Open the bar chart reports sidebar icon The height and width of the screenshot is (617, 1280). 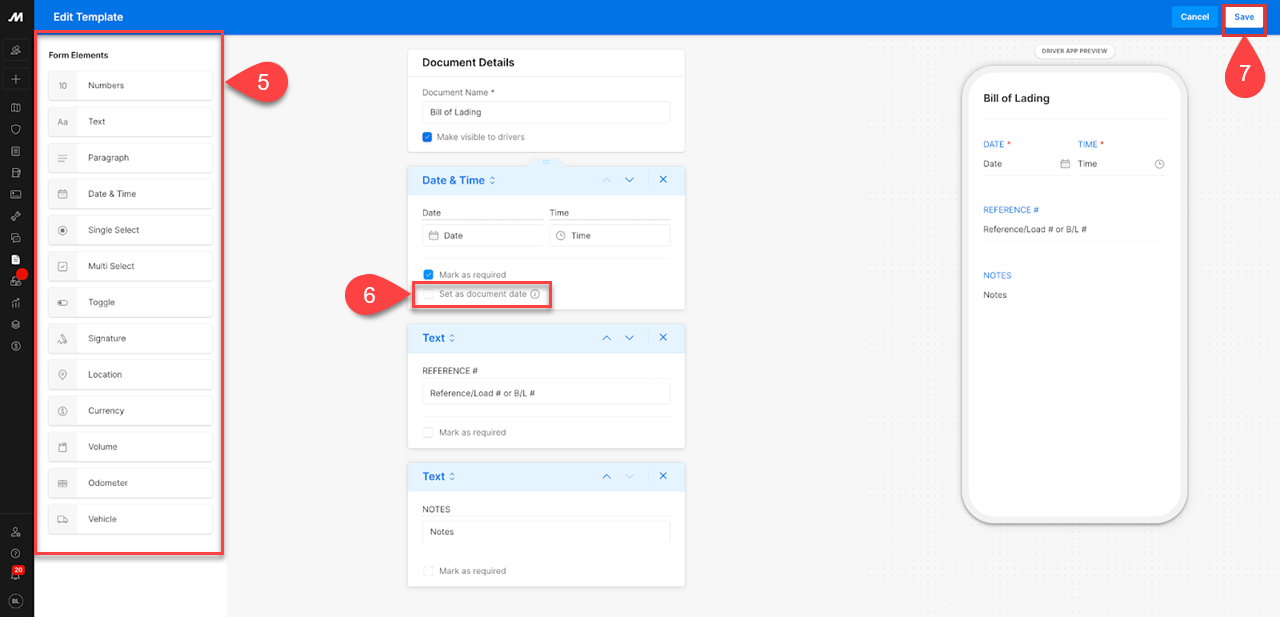tap(16, 303)
